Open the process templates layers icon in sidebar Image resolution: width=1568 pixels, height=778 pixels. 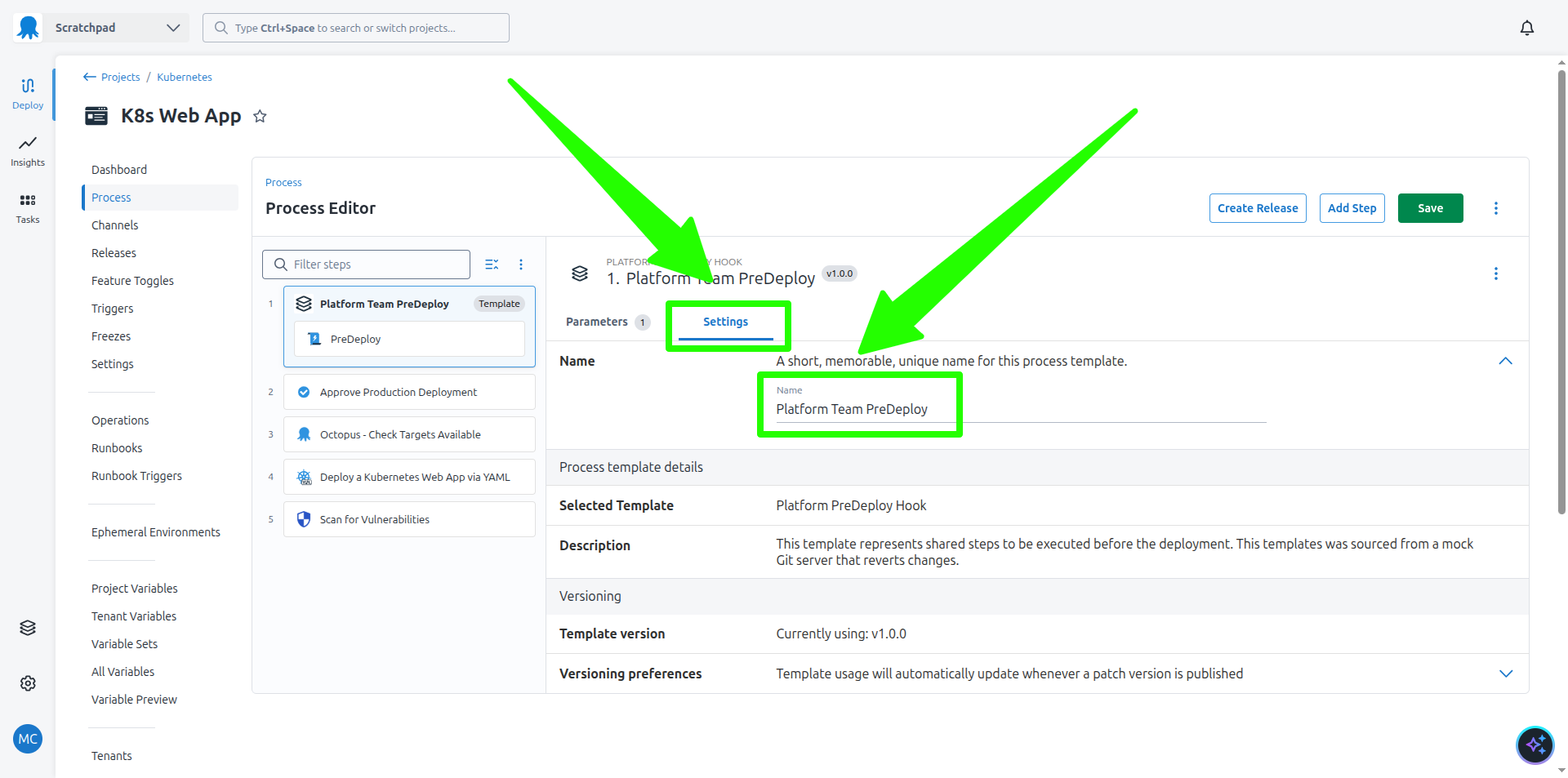[27, 627]
